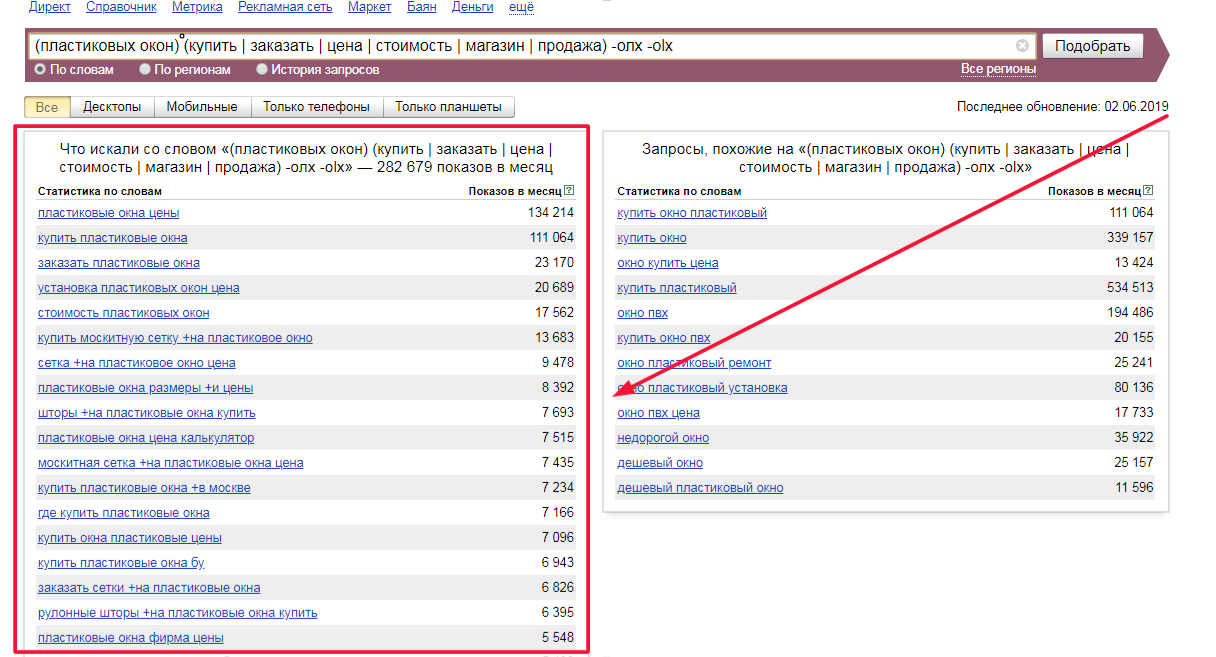Image resolution: width=1216 pixels, height=657 pixels.
Task: Click the Маркет link in top navigation
Action: click(370, 7)
